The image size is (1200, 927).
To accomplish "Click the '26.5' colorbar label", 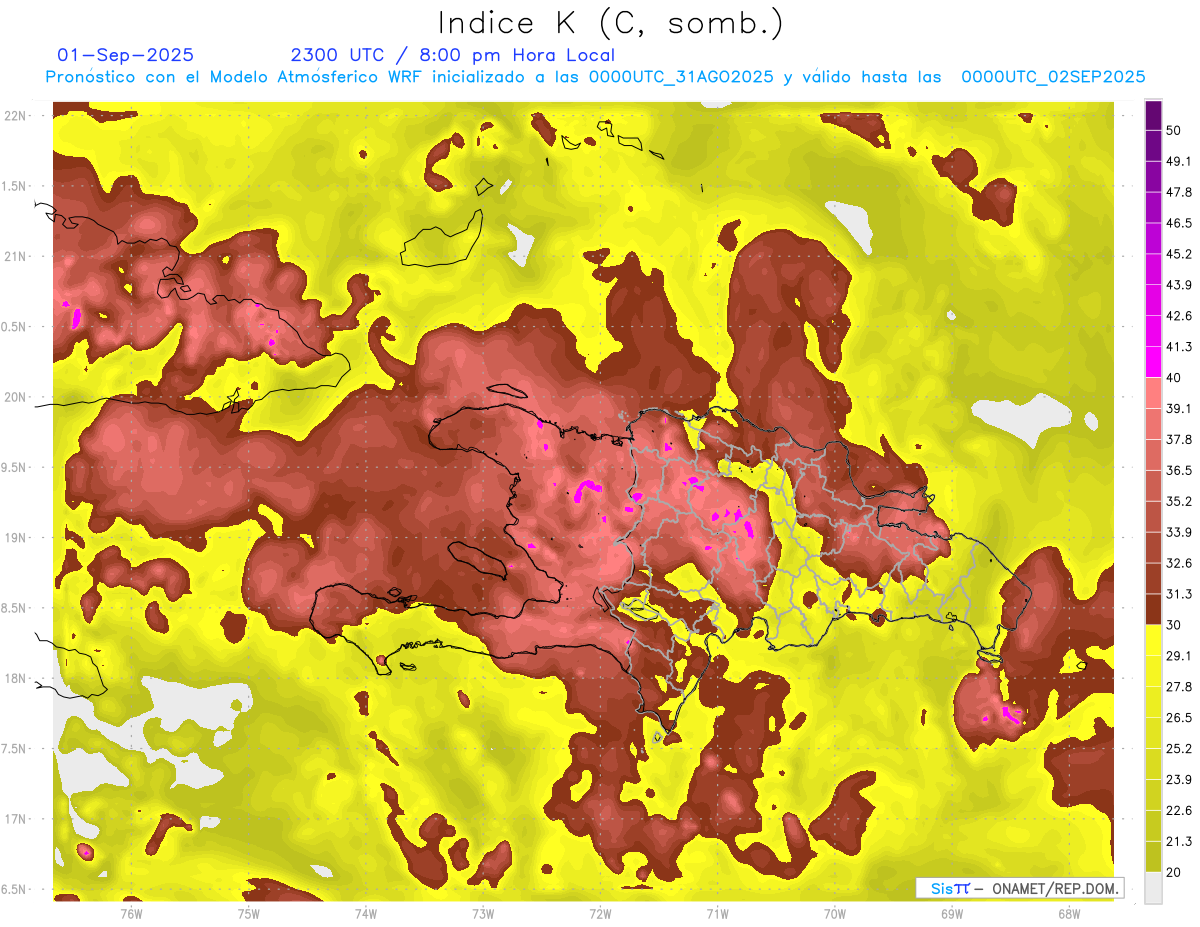I will (x=1179, y=717).
